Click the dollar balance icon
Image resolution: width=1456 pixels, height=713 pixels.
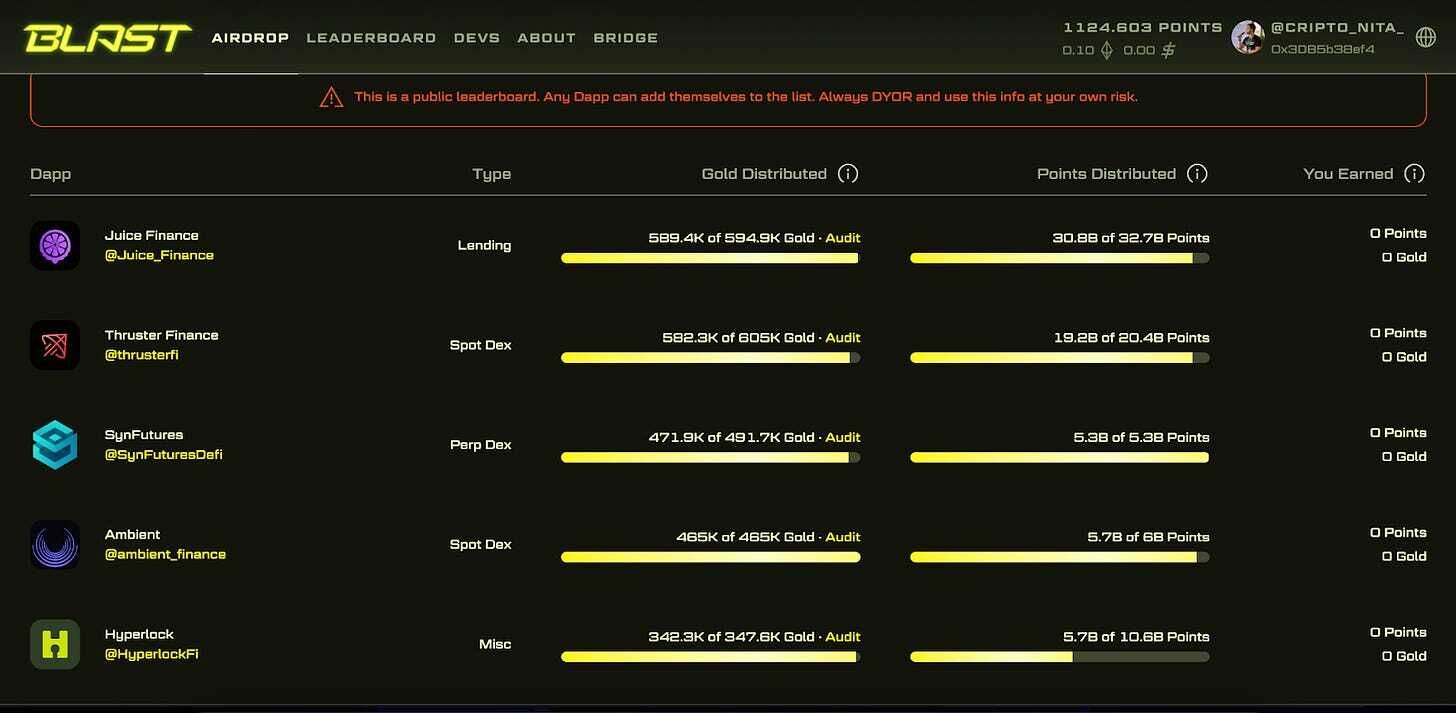tap(1168, 49)
